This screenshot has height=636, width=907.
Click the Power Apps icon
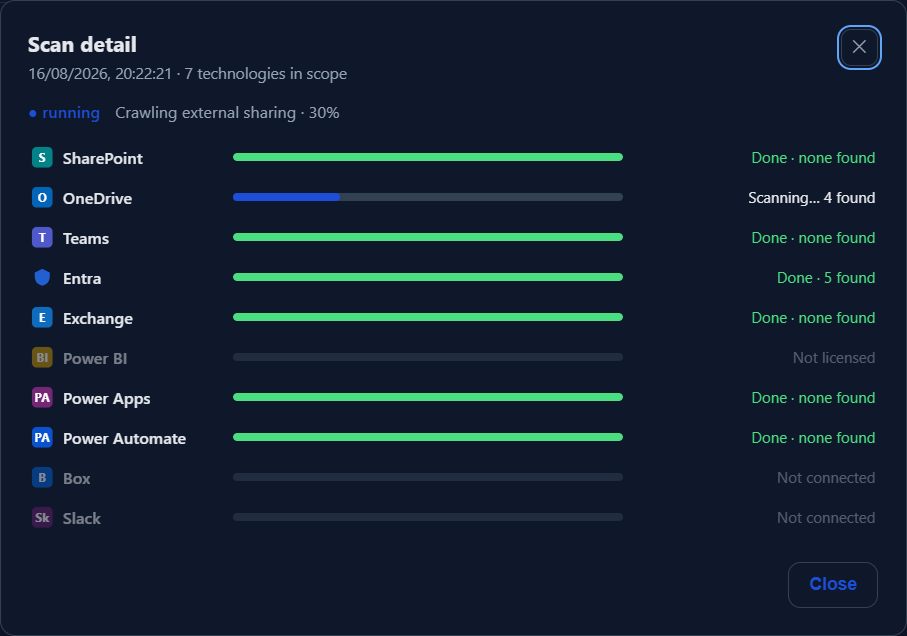pos(42,397)
